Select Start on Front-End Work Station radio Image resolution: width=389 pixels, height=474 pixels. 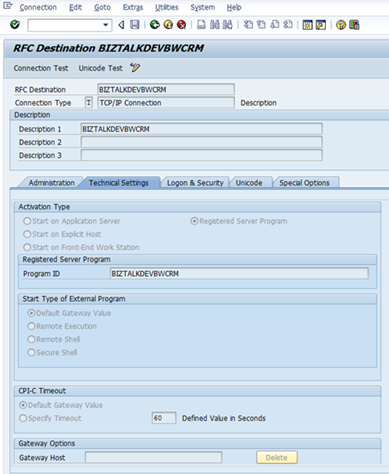(x=27, y=247)
